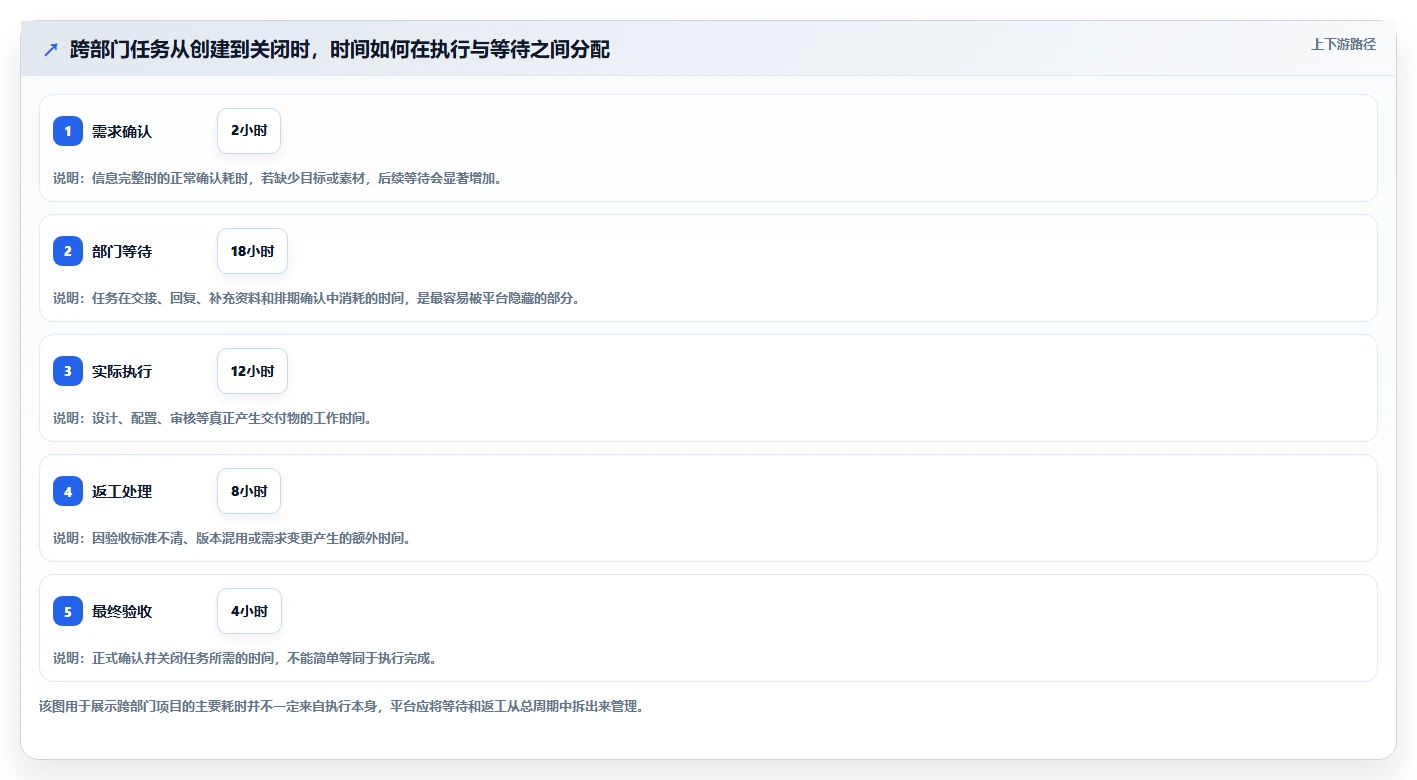1417x780 pixels.
Task: Click the chart title 跨部门任务从创建到关闭时
Action: click(x=340, y=50)
